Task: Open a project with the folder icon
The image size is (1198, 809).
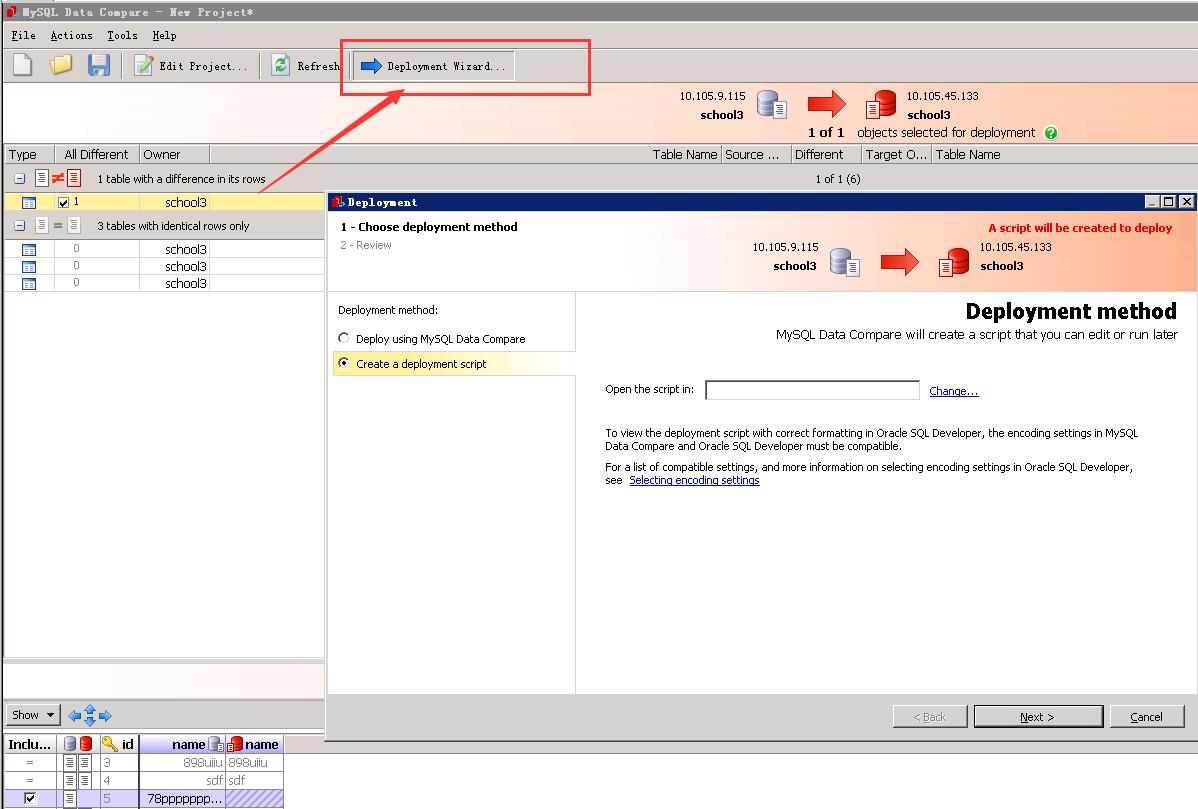Action: [x=60, y=65]
